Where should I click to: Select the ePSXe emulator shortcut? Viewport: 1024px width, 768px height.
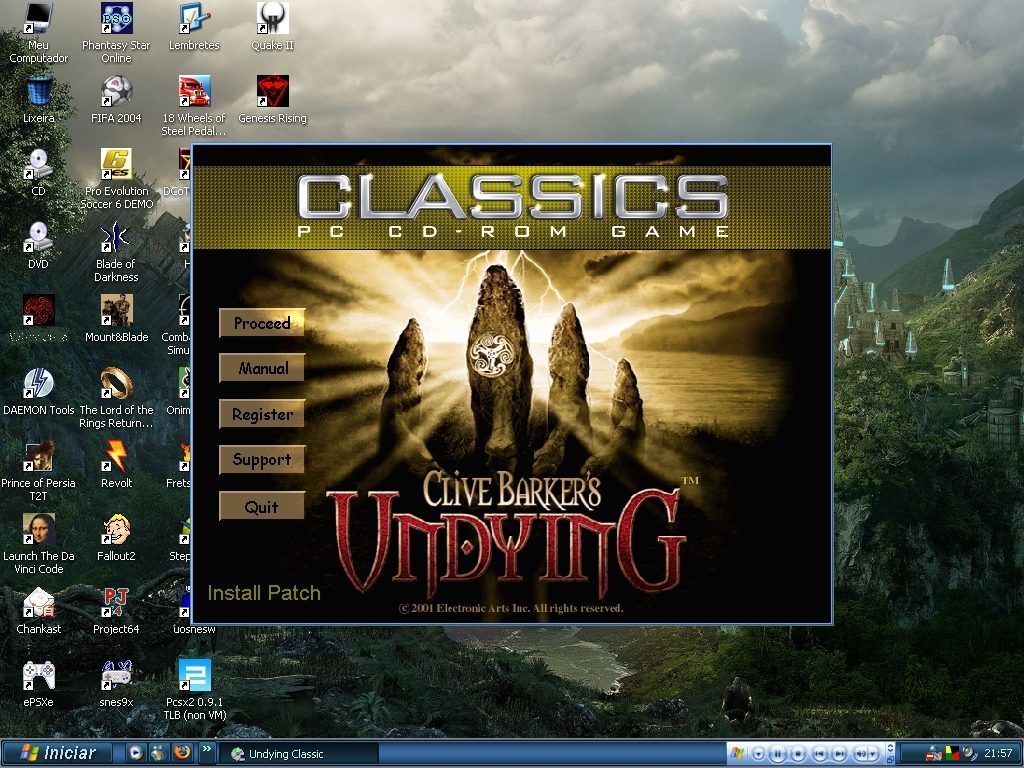[39, 684]
